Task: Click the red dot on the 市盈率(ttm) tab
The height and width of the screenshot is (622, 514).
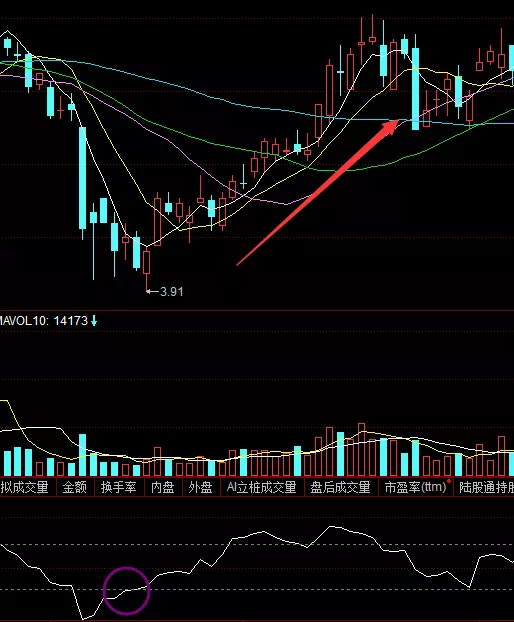Action: pos(449,481)
